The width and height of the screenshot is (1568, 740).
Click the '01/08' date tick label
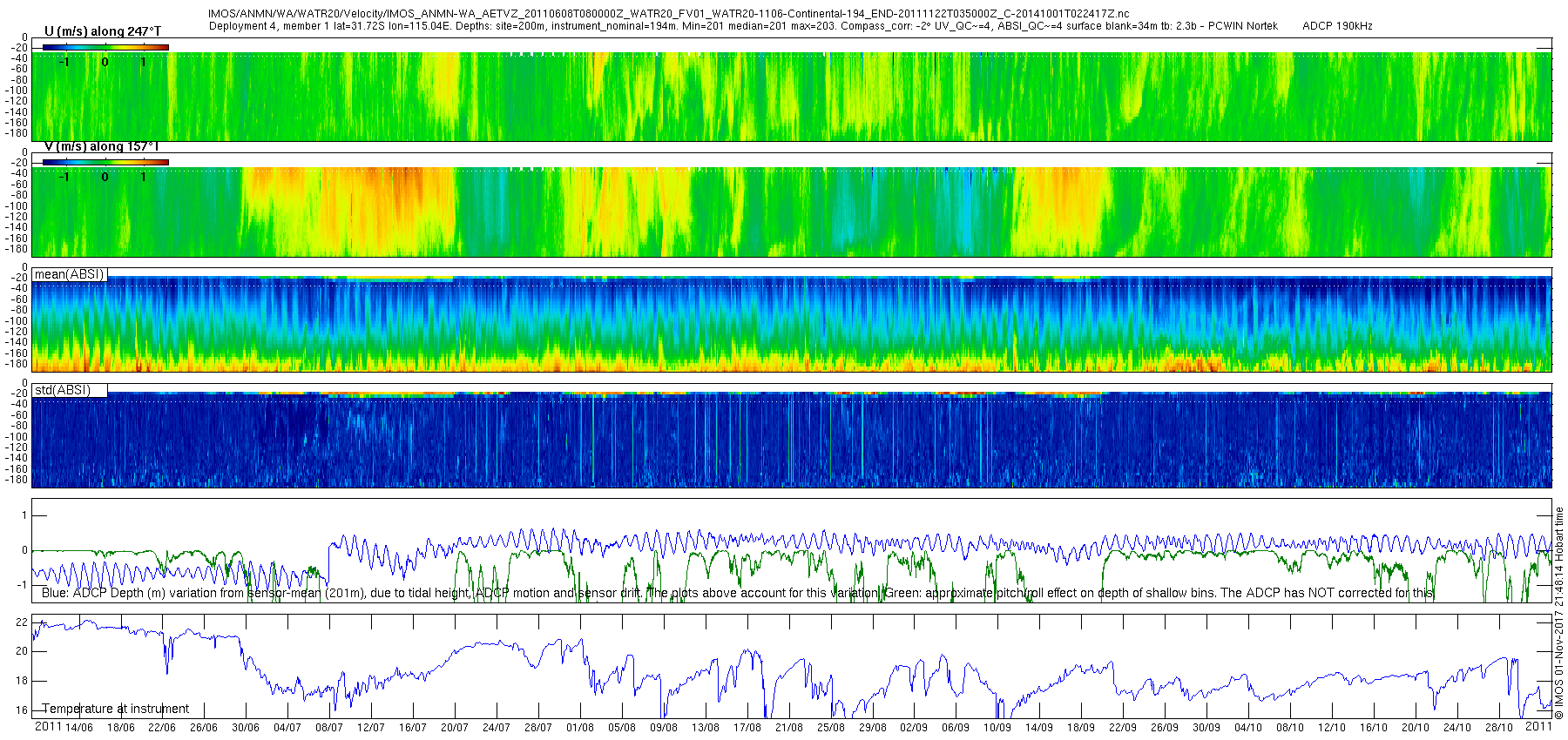(x=580, y=728)
